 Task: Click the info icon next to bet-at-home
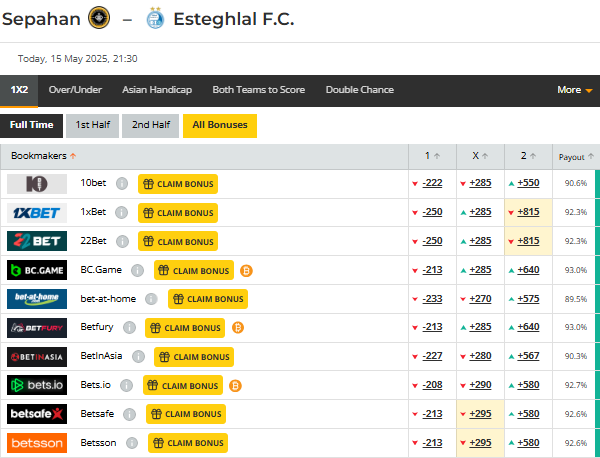pyautogui.click(x=151, y=299)
